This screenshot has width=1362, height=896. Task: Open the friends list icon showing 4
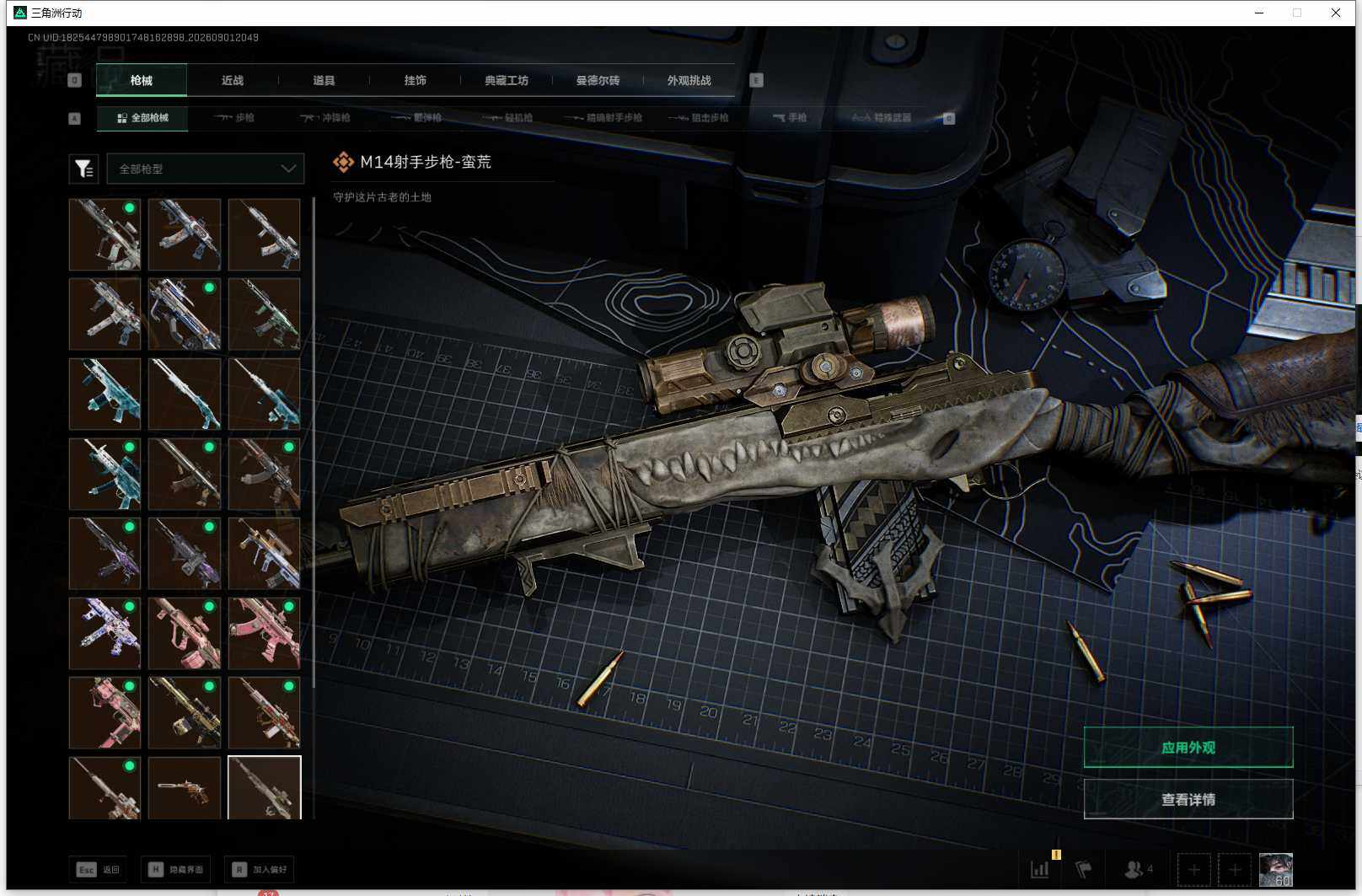[1139, 869]
